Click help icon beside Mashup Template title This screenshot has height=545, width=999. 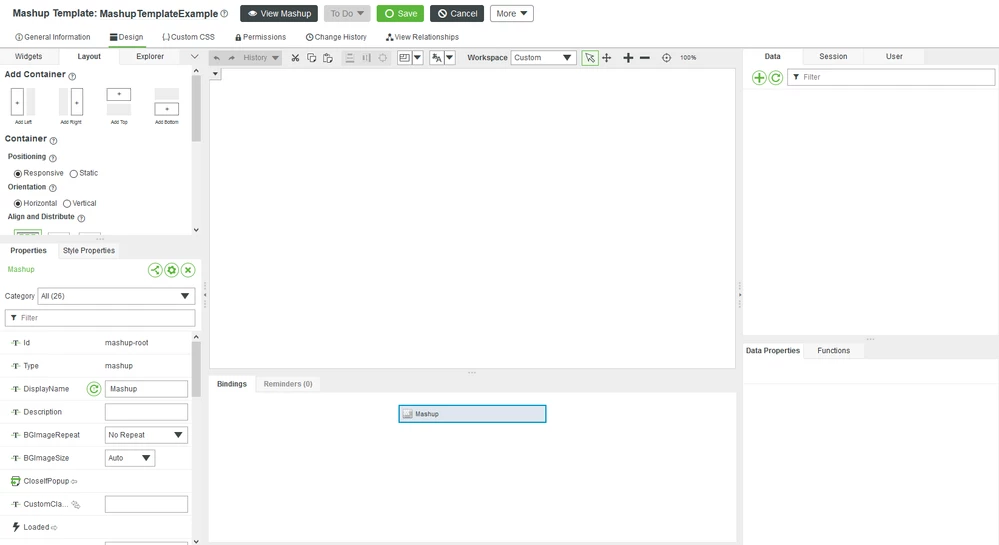pos(224,13)
